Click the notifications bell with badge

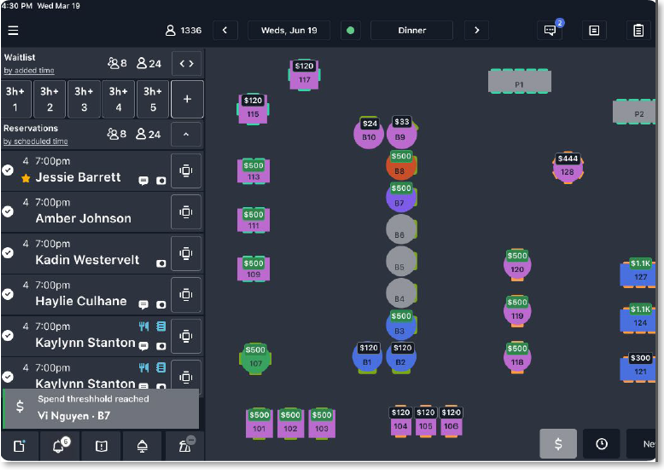(x=59, y=446)
